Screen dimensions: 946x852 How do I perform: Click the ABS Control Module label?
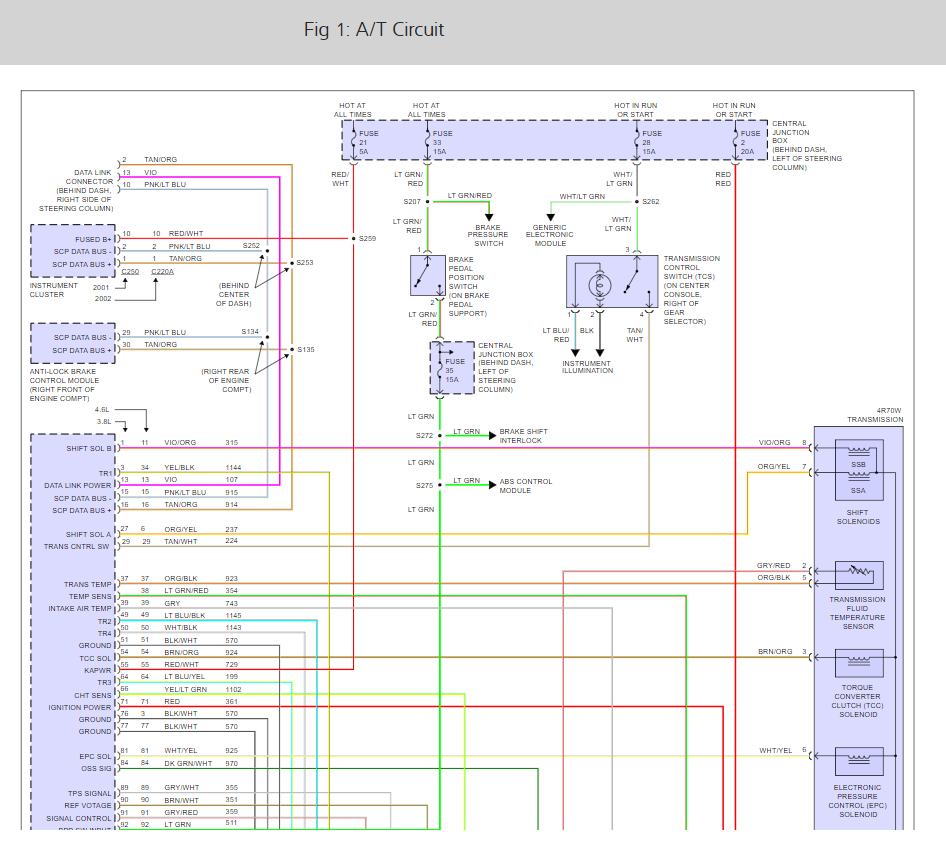point(525,486)
